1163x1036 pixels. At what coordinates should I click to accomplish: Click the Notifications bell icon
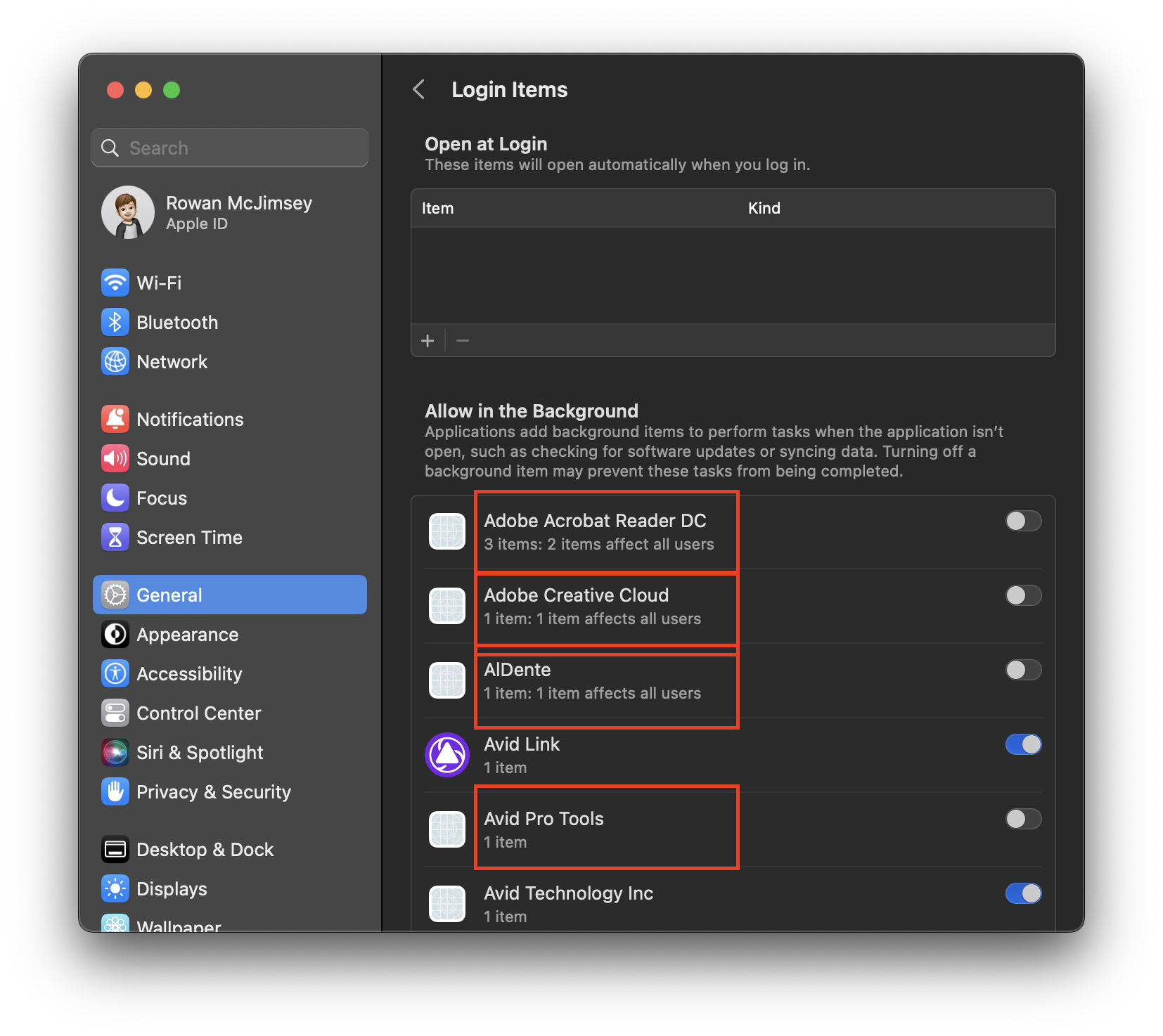(115, 419)
